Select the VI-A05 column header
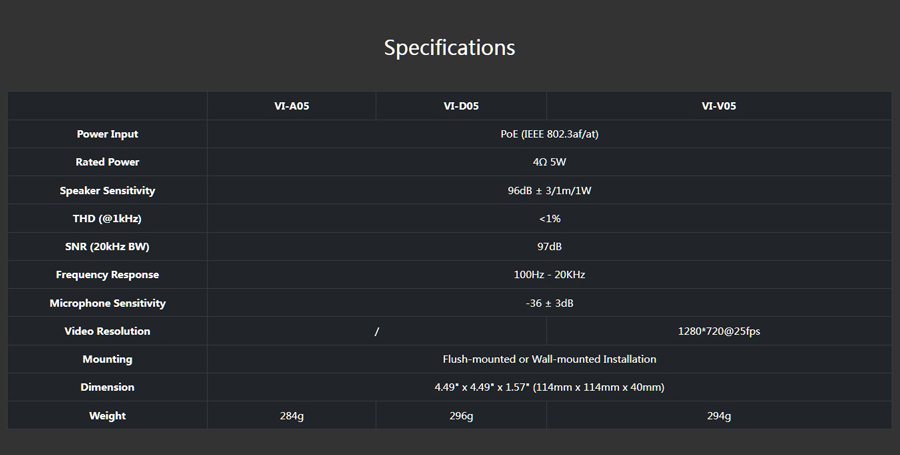Screen dimensions: 900x455 tap(292, 105)
